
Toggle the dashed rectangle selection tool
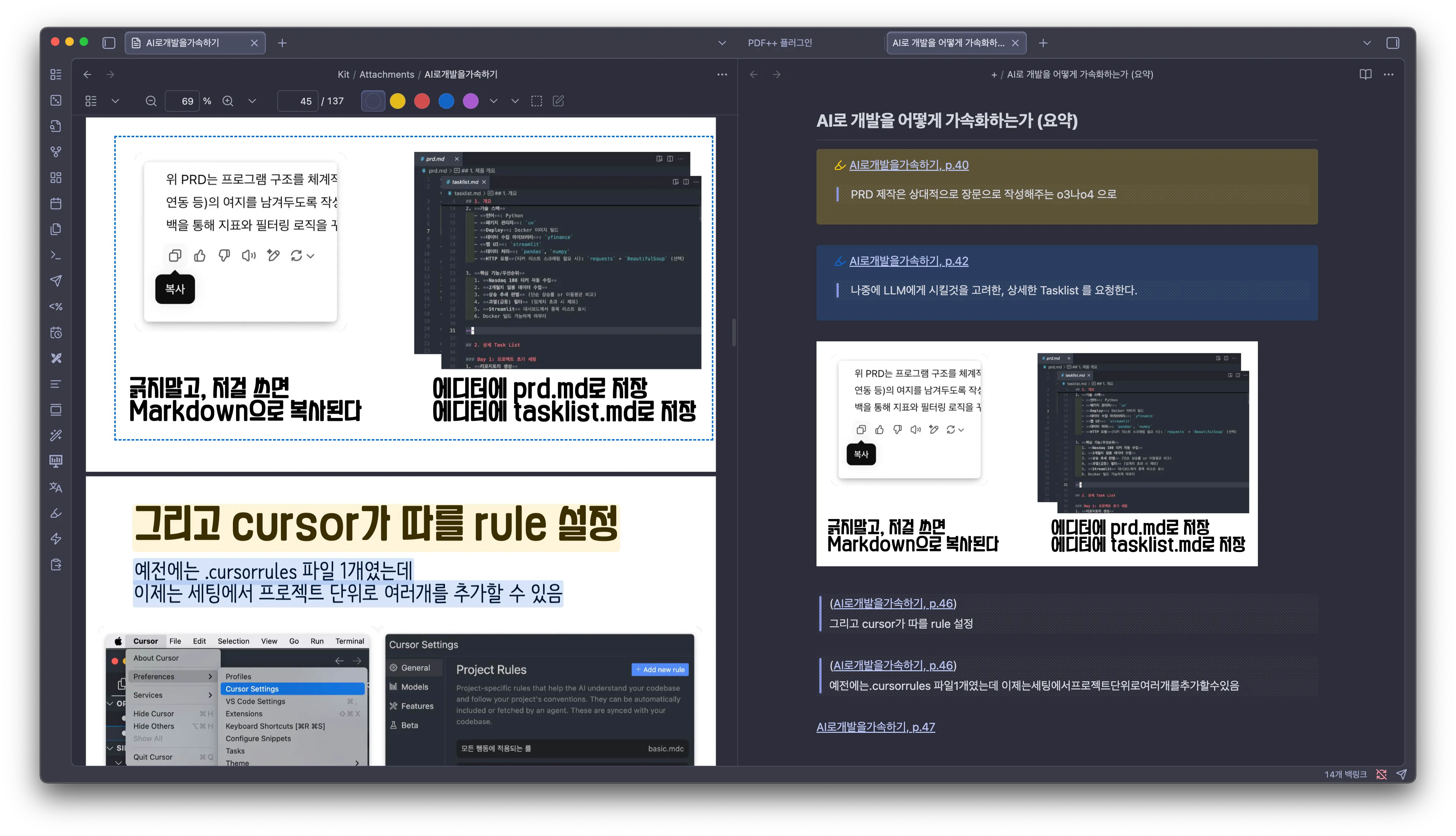(536, 101)
